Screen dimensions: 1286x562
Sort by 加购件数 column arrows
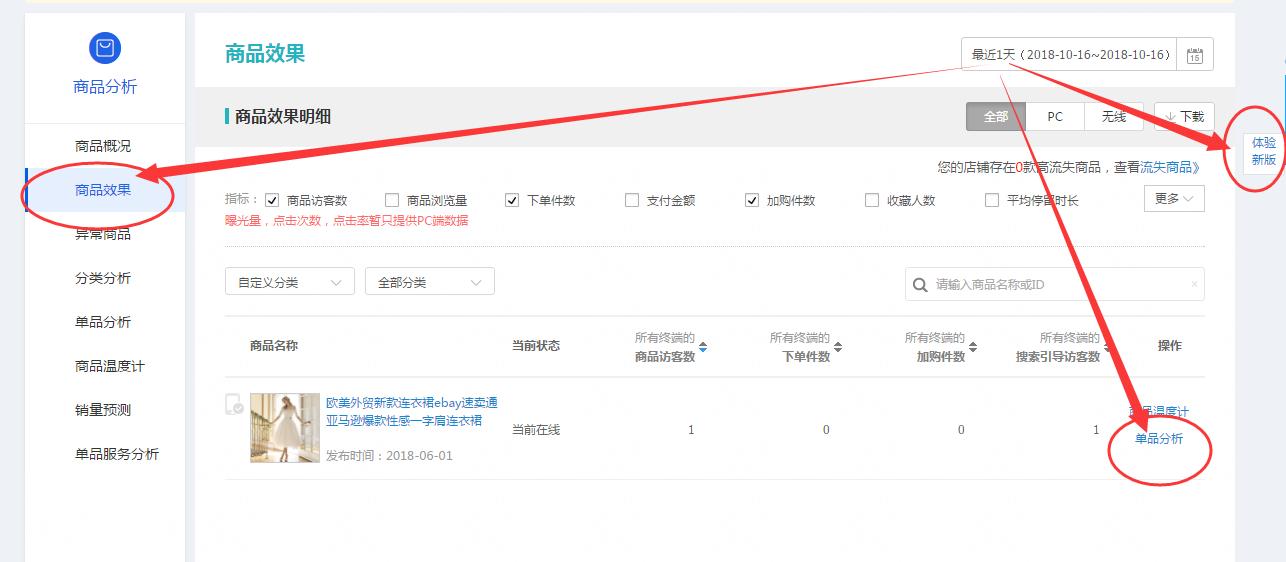click(x=973, y=347)
